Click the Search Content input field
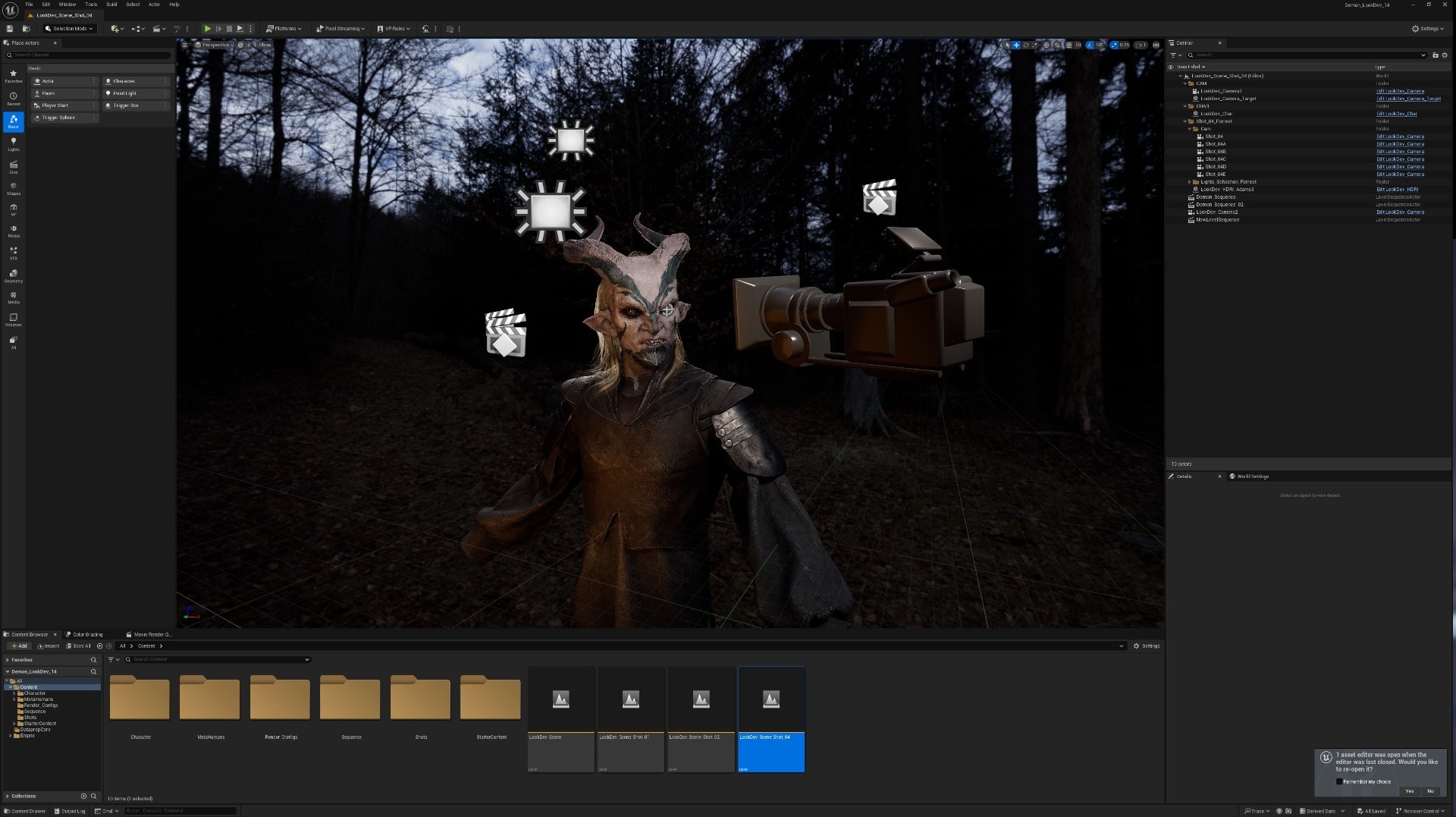Image resolution: width=1456 pixels, height=817 pixels. [216, 660]
